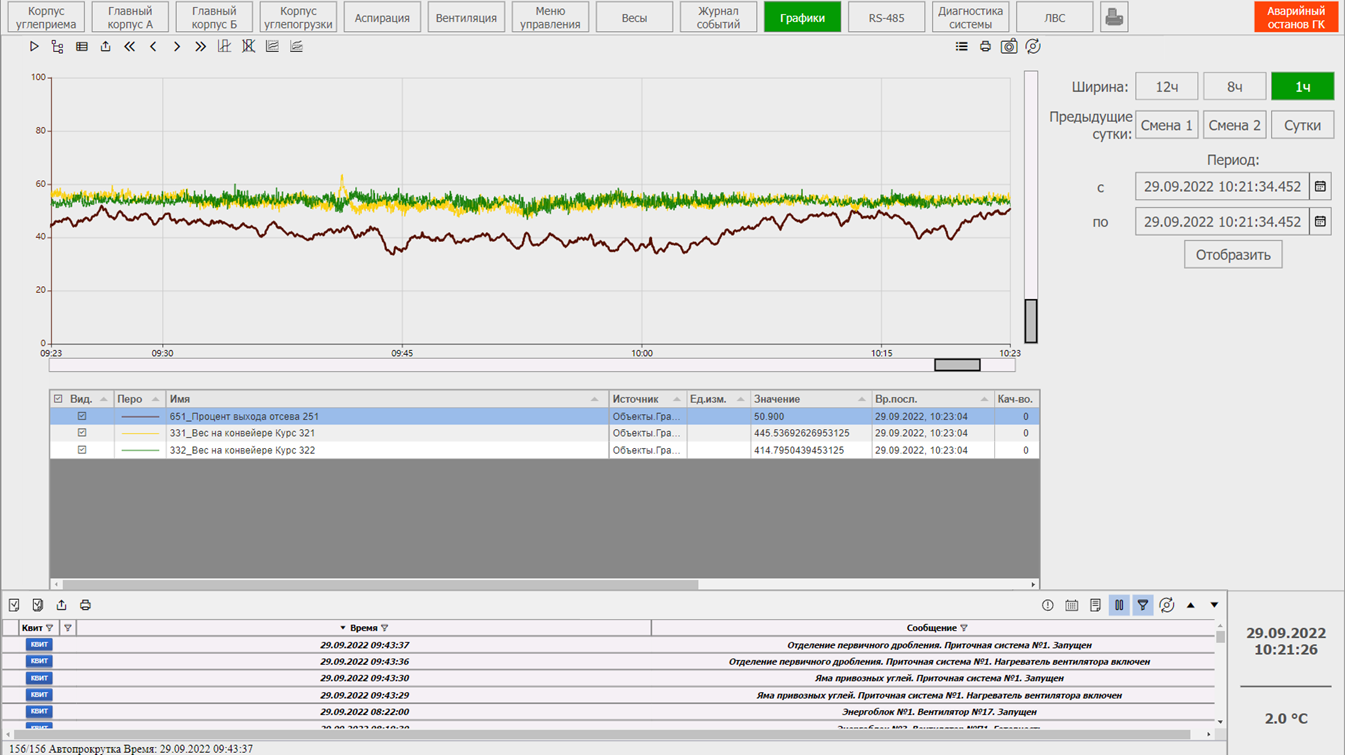
Task: Open the Журнал событий tab
Action: pyautogui.click(x=718, y=18)
